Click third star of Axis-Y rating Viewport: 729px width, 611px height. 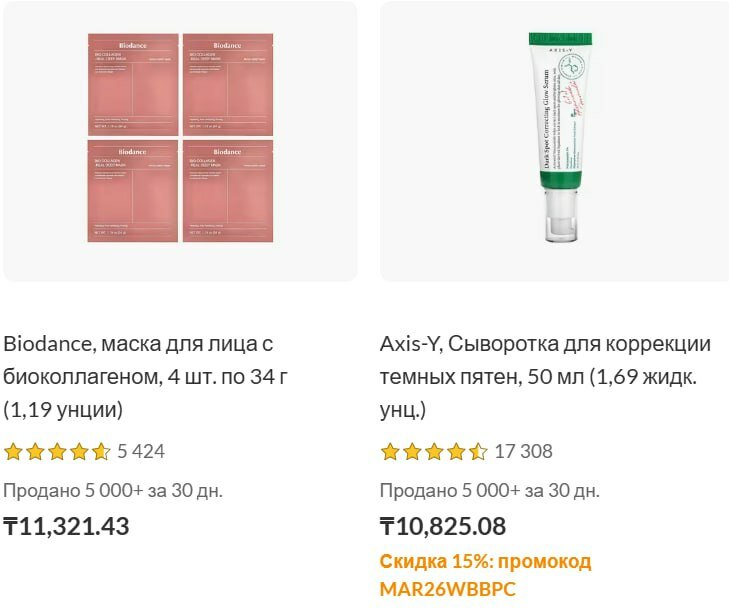[434, 452]
